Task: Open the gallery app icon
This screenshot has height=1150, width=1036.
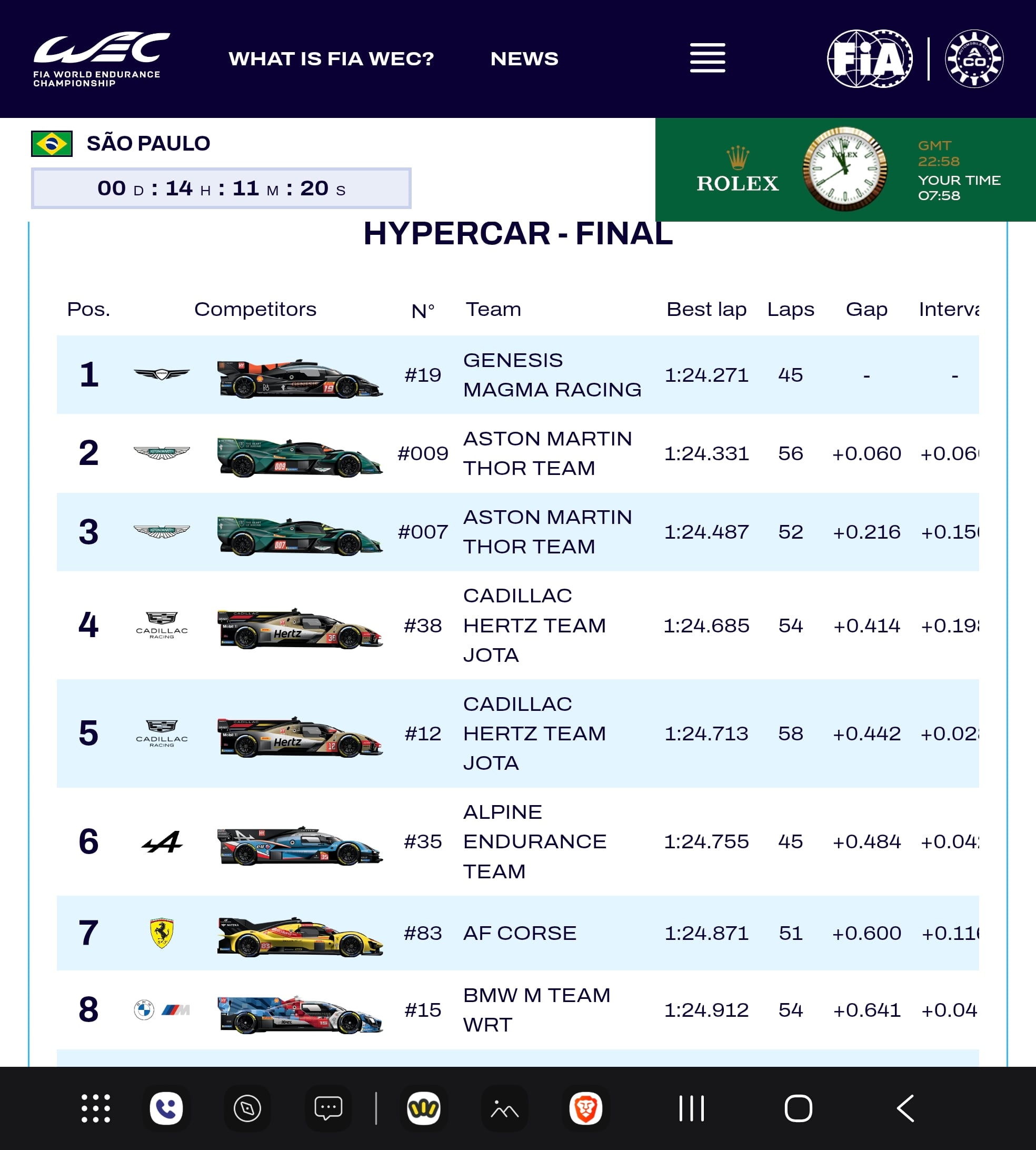Action: [x=504, y=1108]
